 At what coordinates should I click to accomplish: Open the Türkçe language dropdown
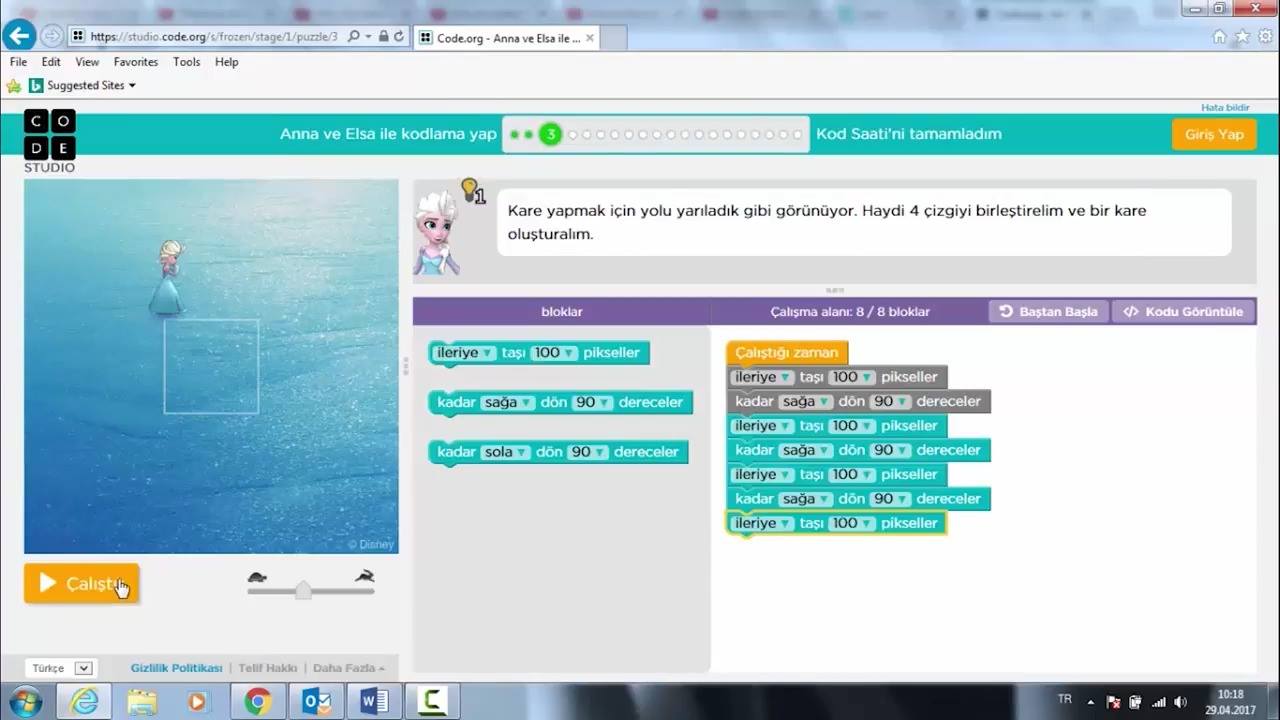pos(62,668)
